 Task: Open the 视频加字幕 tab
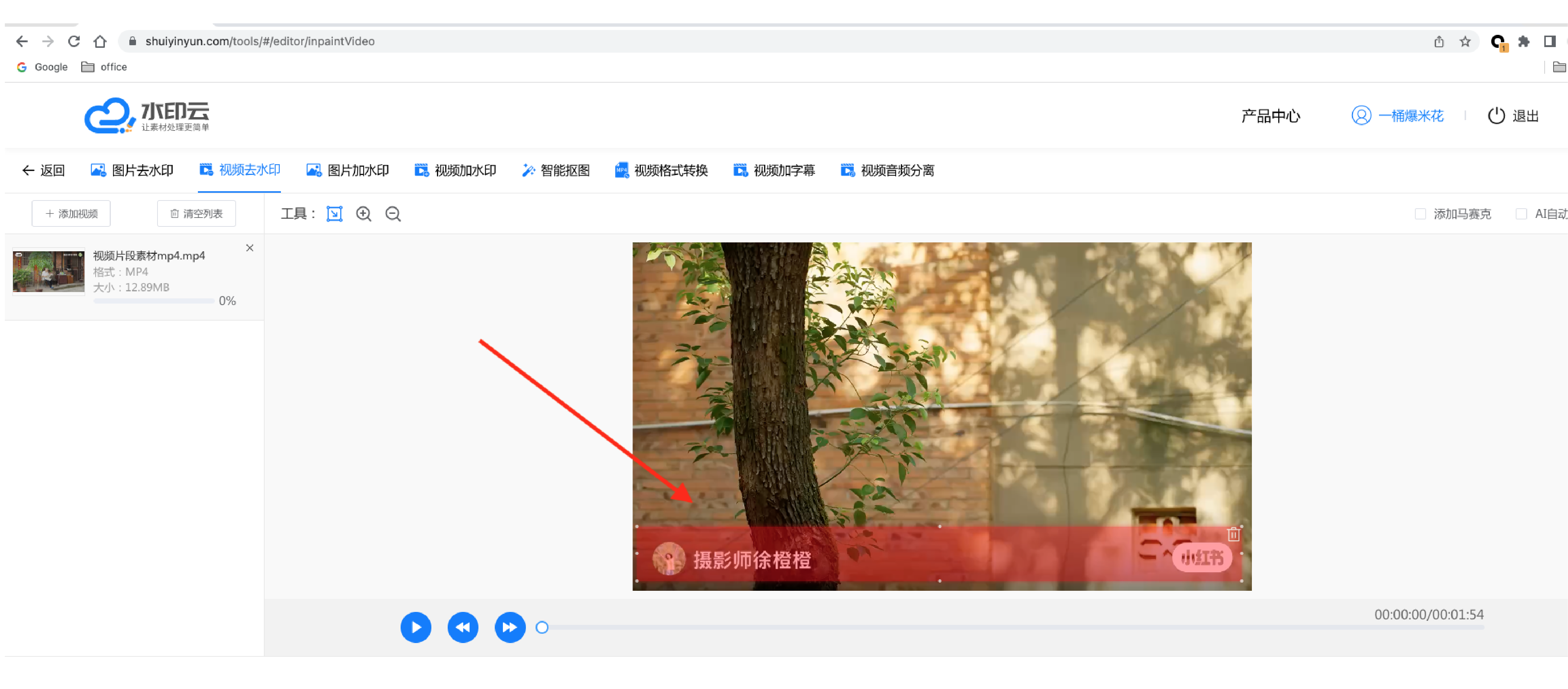(774, 170)
